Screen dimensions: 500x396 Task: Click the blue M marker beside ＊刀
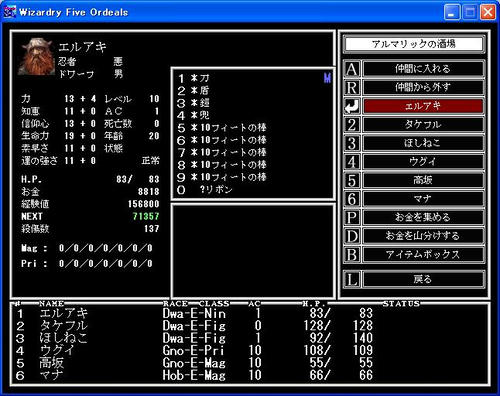(327, 78)
